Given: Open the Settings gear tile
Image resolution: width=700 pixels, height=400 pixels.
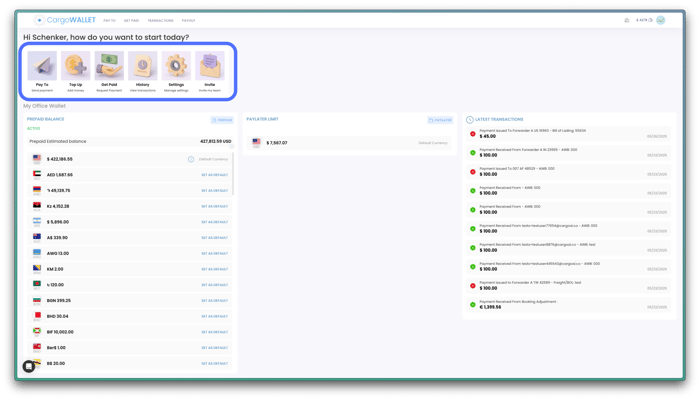Looking at the screenshot, I should [x=176, y=71].
